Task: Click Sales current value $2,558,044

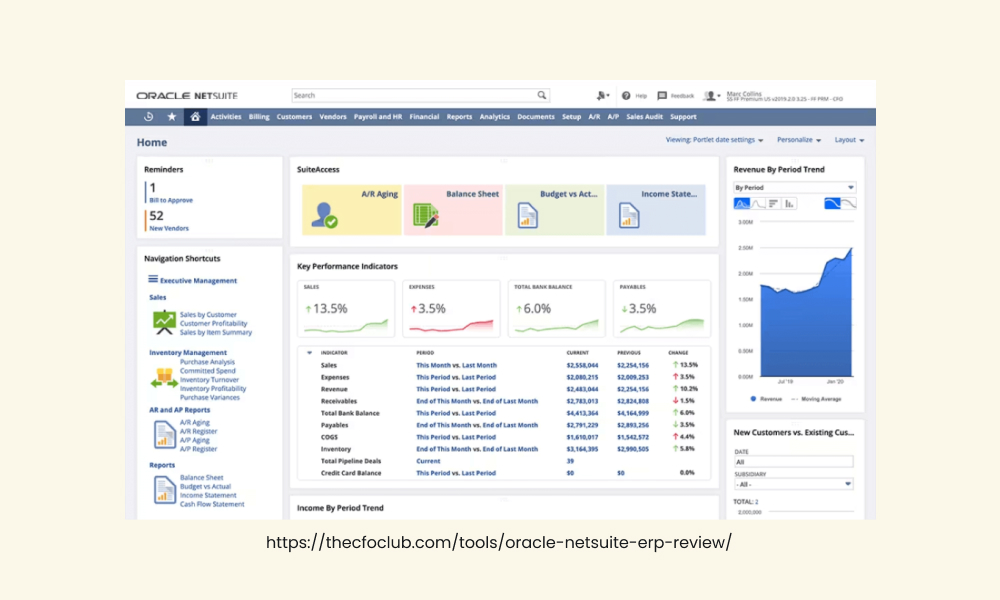Action: (582, 365)
